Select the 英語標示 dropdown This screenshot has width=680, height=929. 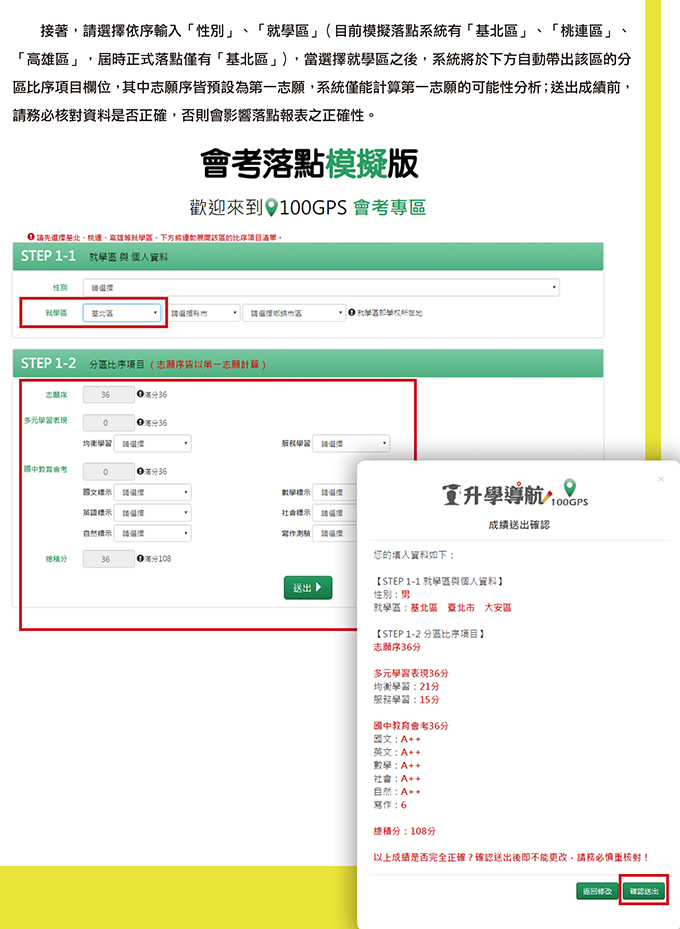[x=153, y=513]
